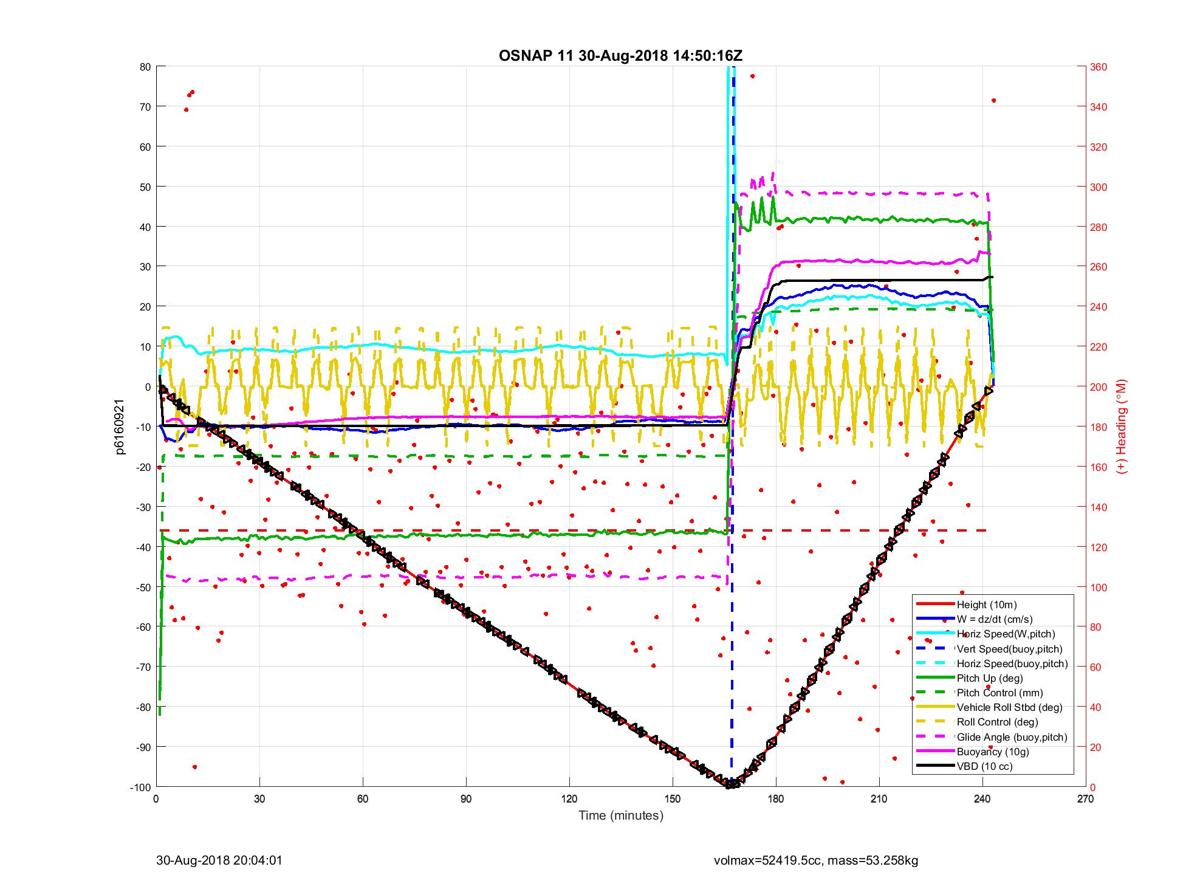Image resolution: width=1200 pixels, height=885 pixels.
Task: Click 'Horiz Speed(W,pitch)' in the legend
Action: click(1005, 634)
